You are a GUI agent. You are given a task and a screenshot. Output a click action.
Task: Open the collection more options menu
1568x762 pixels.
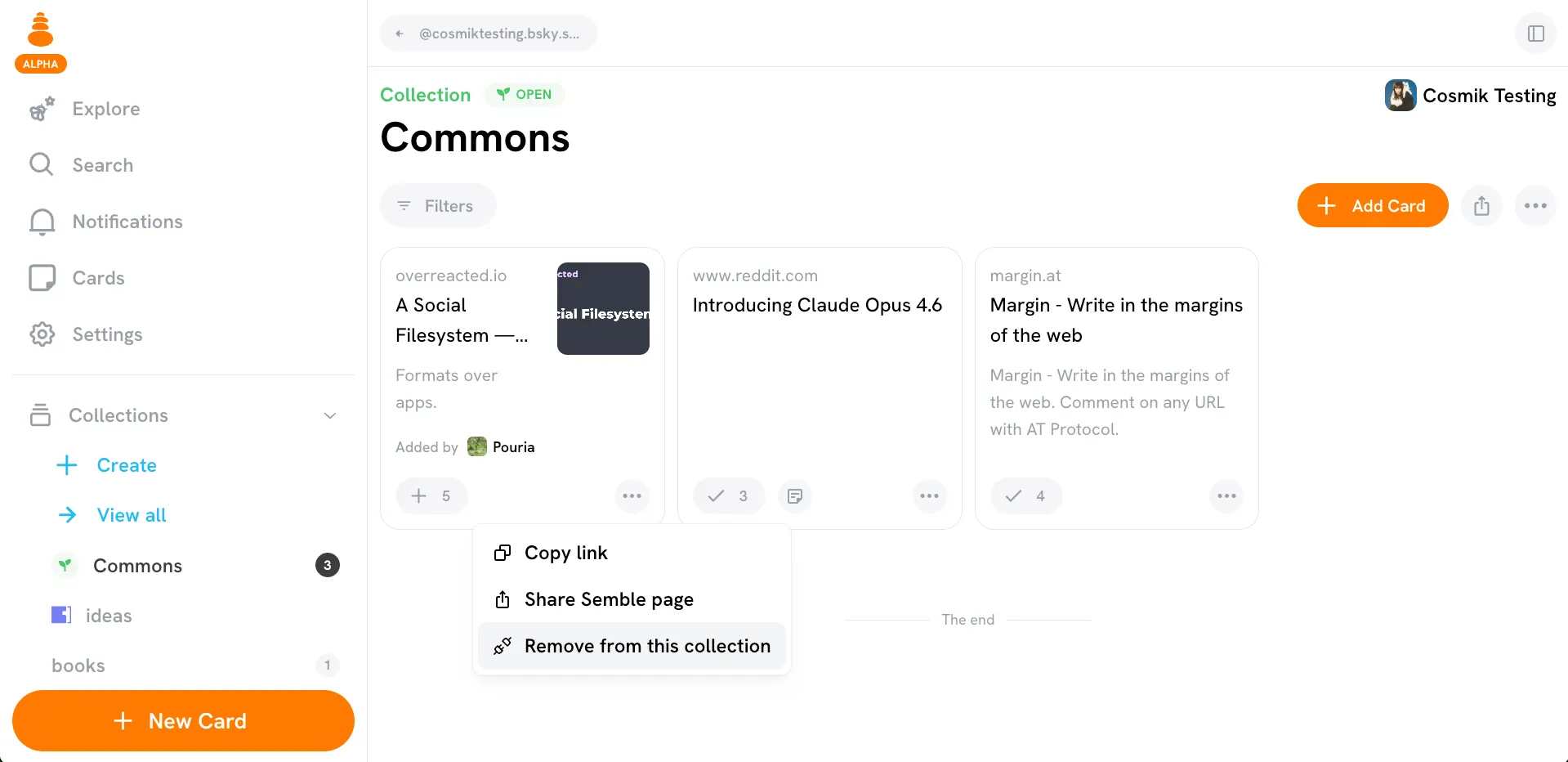click(x=1534, y=206)
